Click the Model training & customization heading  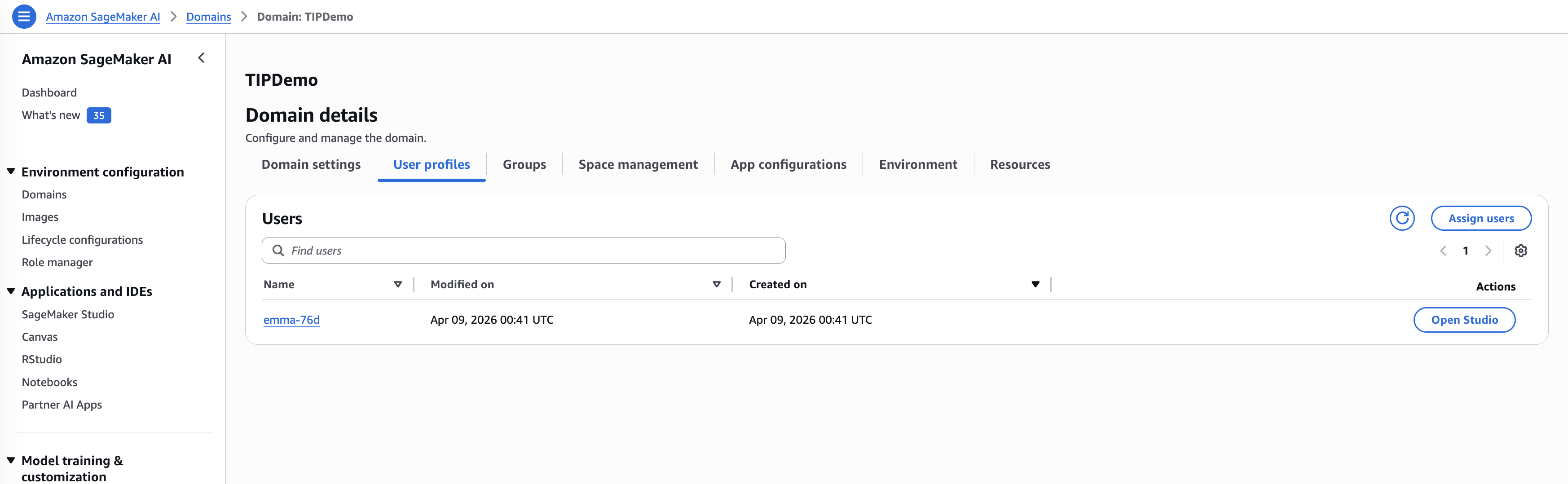point(72,469)
